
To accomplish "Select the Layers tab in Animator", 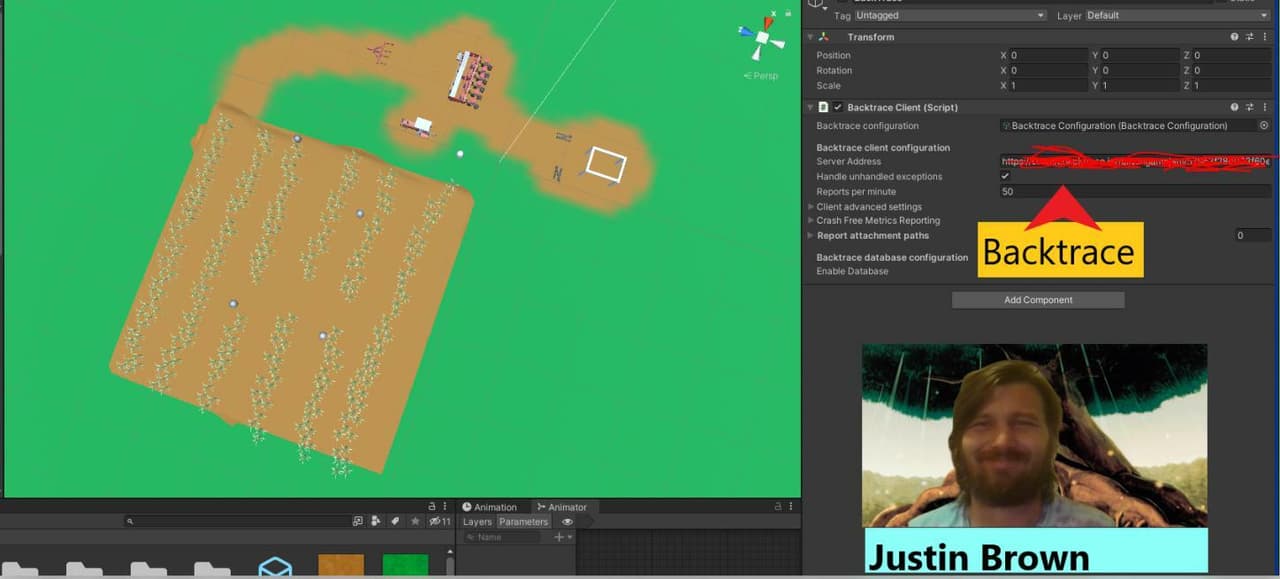I will [477, 522].
